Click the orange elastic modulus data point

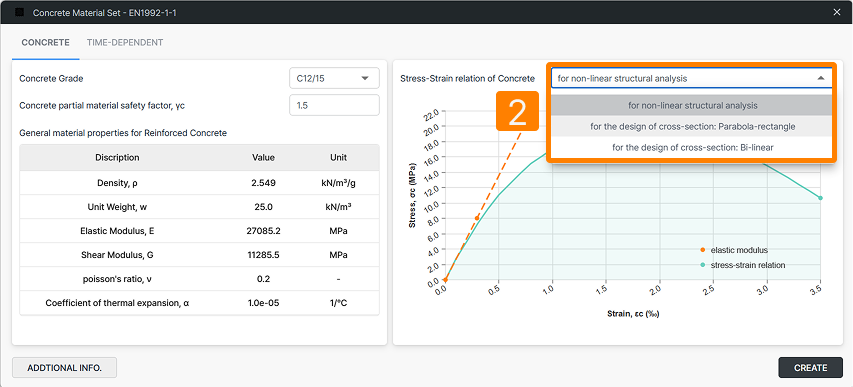click(x=477, y=218)
